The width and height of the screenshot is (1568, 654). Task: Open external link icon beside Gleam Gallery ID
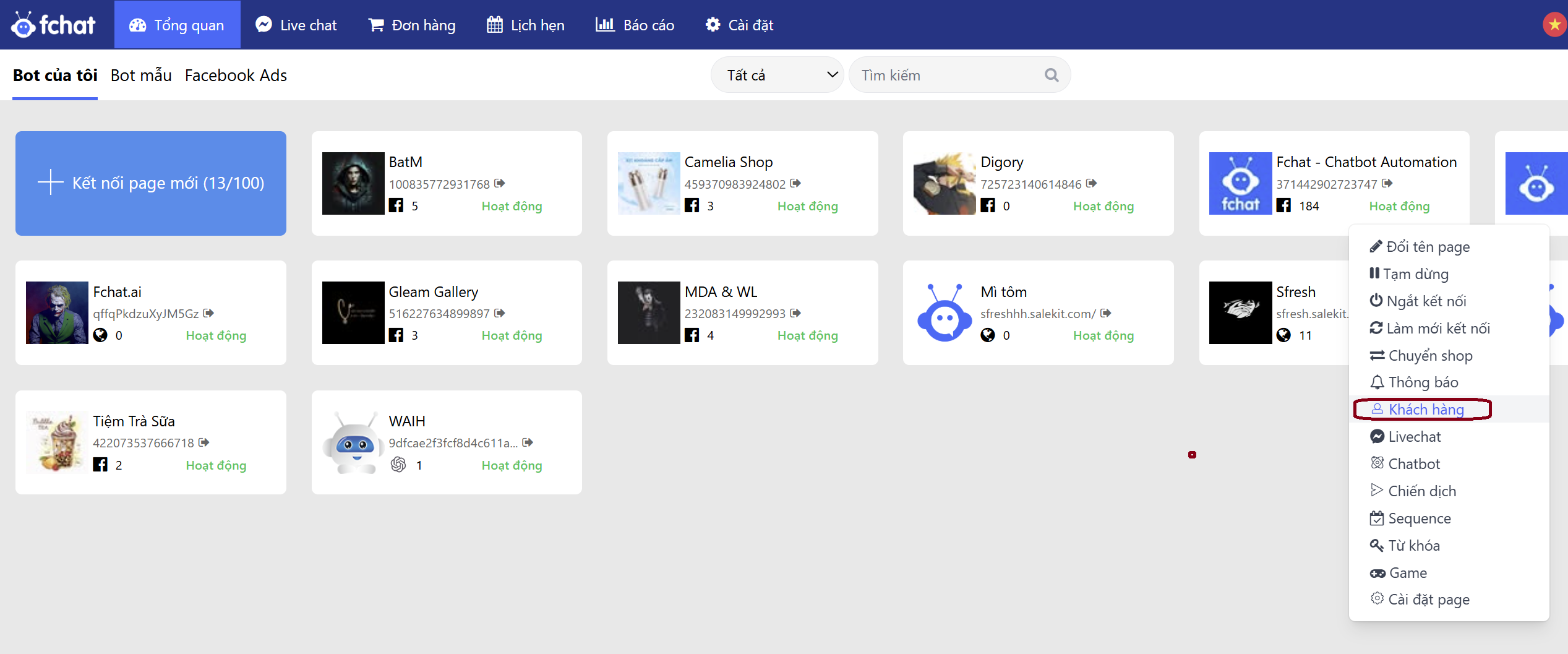point(500,313)
